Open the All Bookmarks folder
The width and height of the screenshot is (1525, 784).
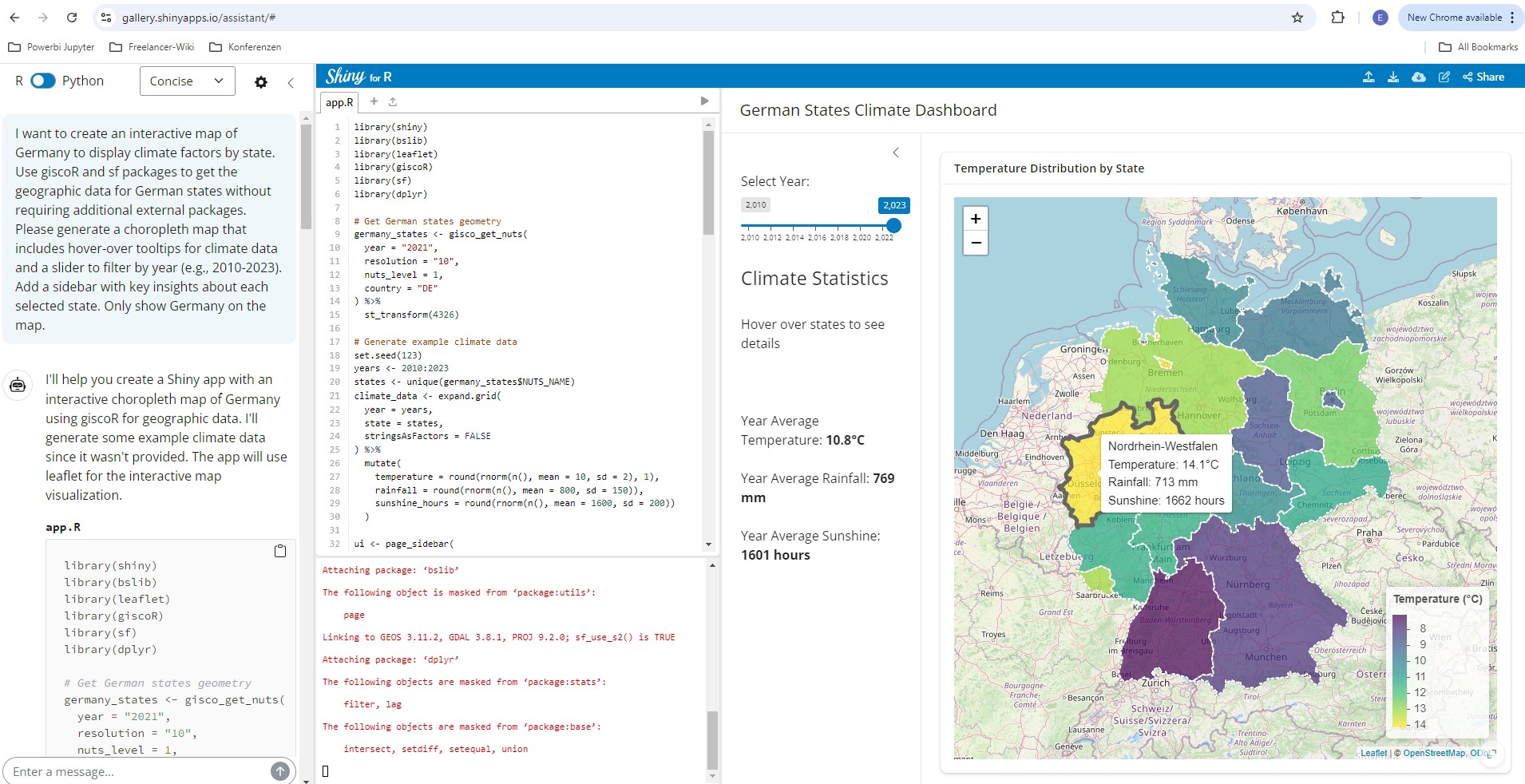pyautogui.click(x=1478, y=47)
